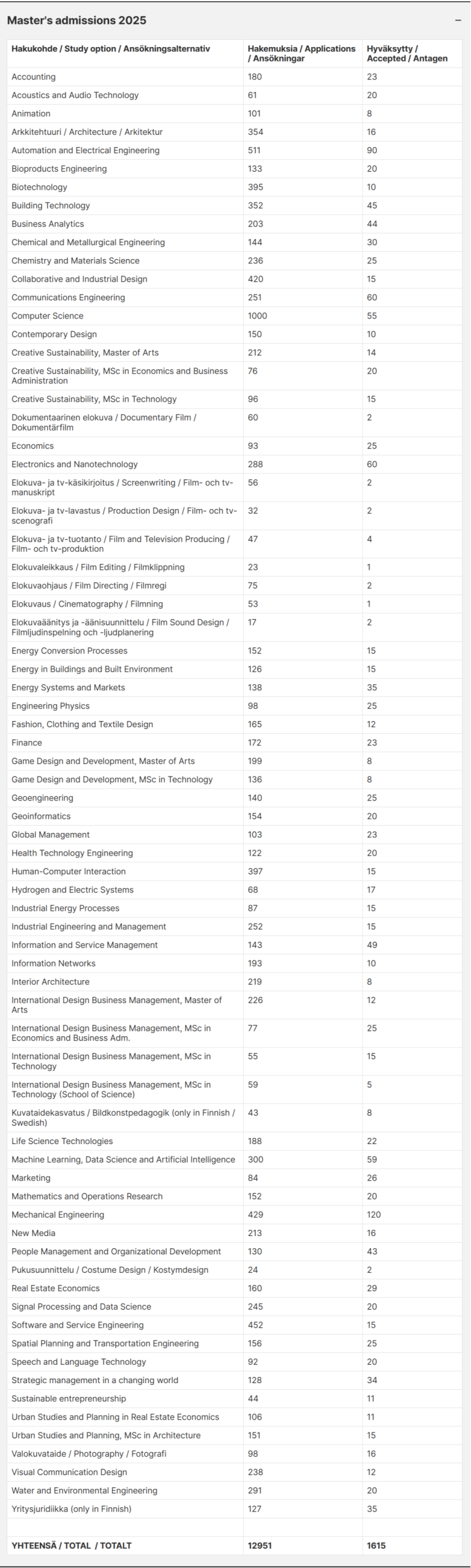The image size is (471, 1568).
Task: Click the accepted value 120 cell
Action: [x=374, y=1215]
